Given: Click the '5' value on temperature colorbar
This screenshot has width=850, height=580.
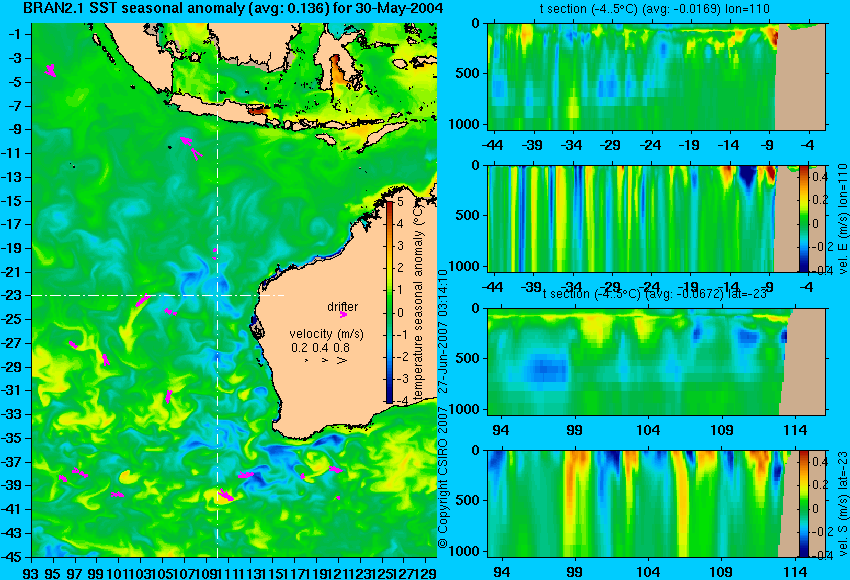Looking at the screenshot, I should pyautogui.click(x=400, y=202).
